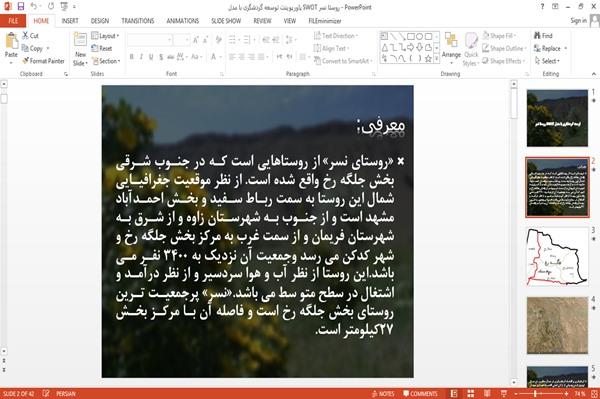Screen dimensions: 600x399
Task: Switch to the TRANSITIONS tab
Action: pyautogui.click(x=138, y=21)
